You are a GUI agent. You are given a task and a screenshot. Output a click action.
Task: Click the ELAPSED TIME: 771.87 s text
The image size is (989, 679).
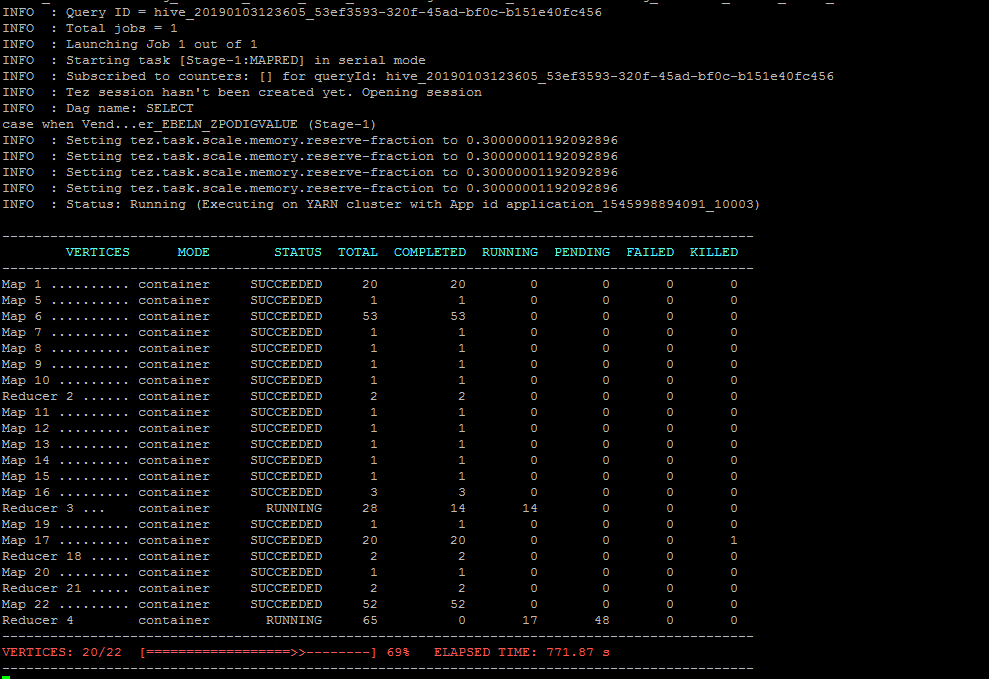(x=522, y=653)
